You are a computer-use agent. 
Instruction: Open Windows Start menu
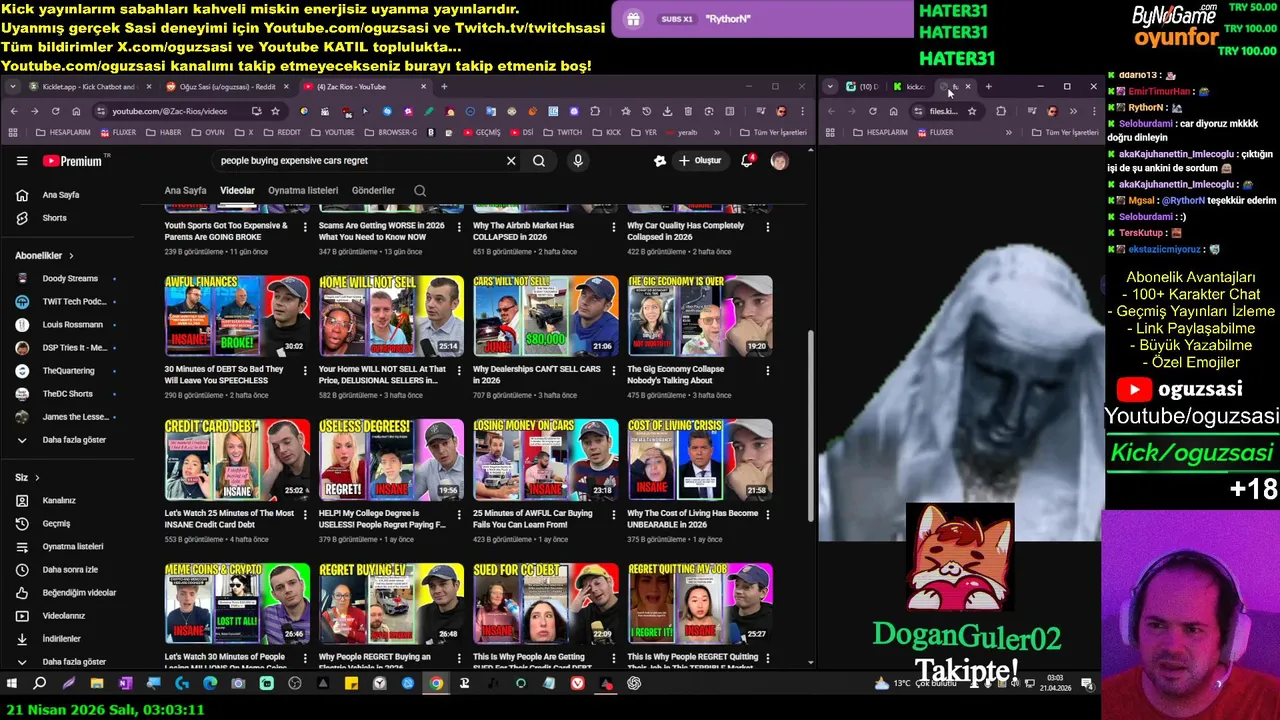click(x=10, y=684)
